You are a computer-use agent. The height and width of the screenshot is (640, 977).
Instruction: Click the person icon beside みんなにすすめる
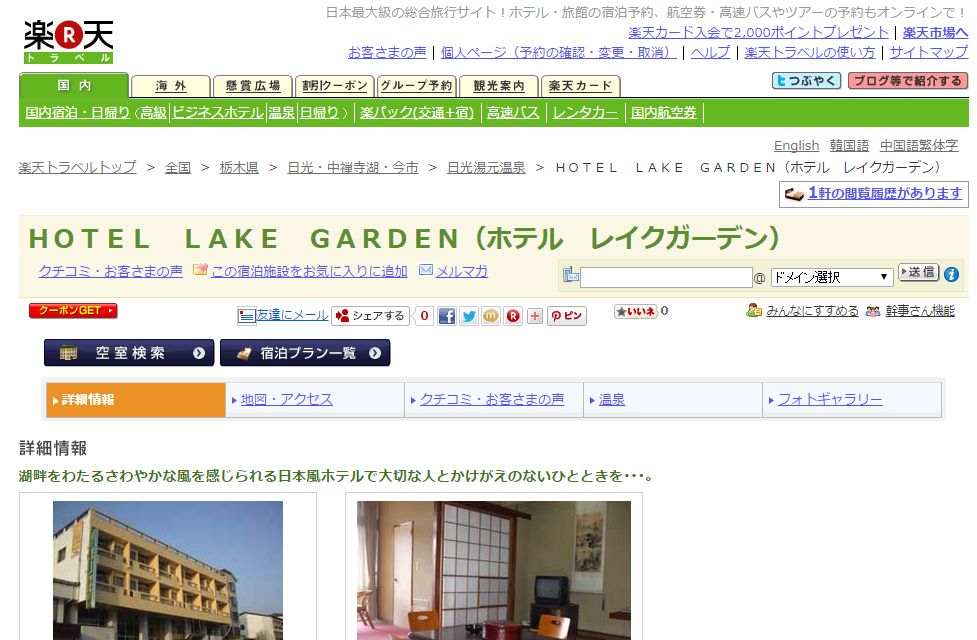coord(753,310)
